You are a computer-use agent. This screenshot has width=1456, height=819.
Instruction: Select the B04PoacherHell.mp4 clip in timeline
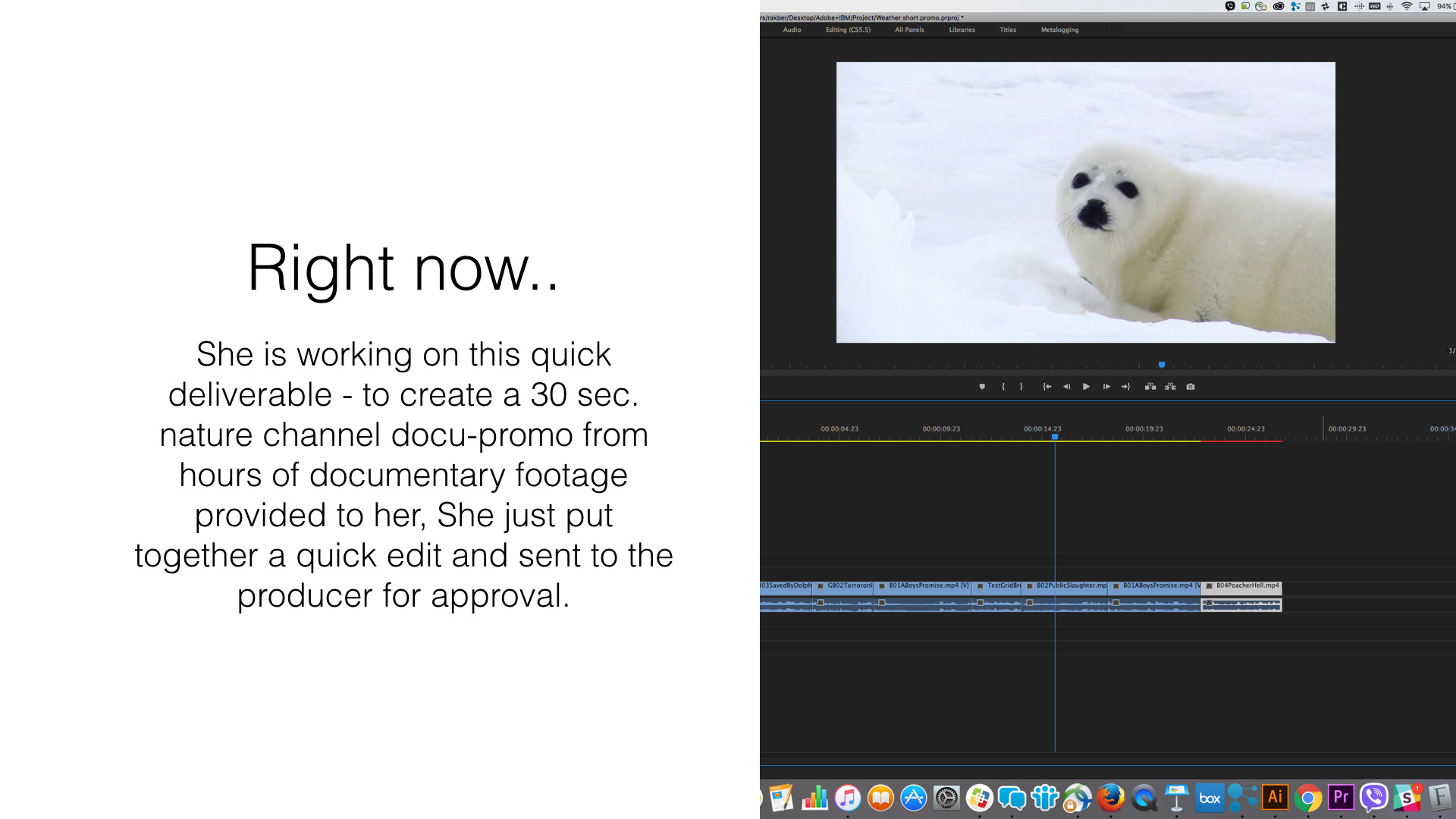tap(1244, 586)
